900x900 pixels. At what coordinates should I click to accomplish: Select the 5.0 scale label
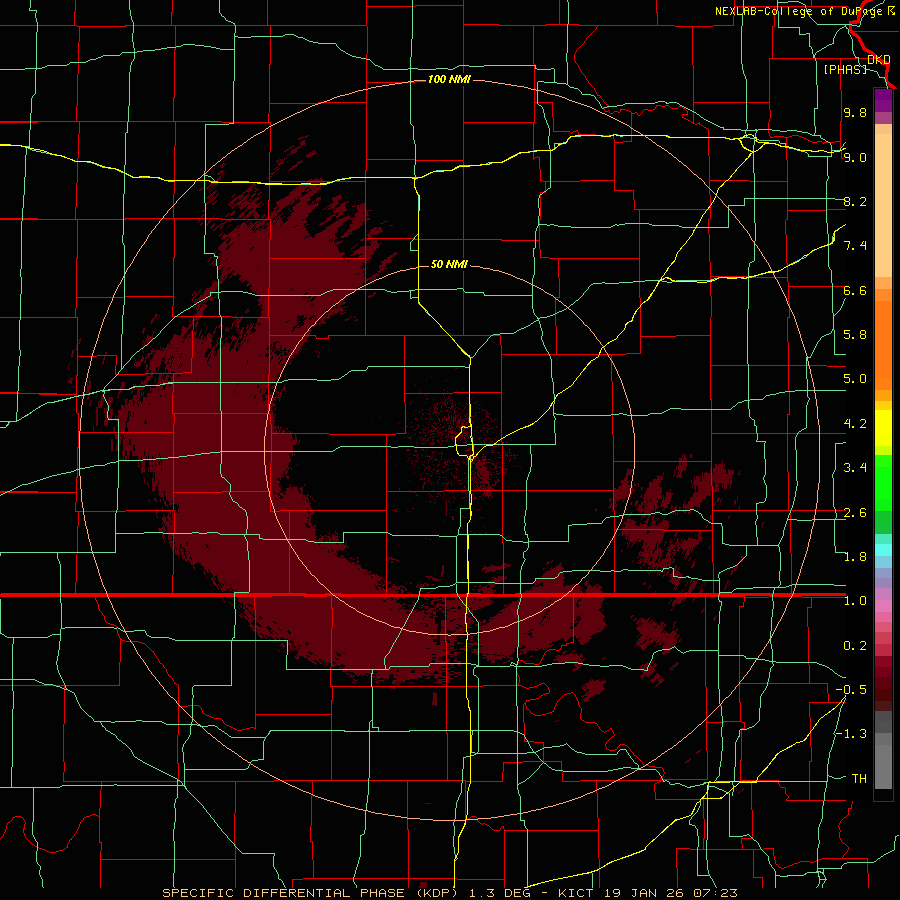click(855, 379)
